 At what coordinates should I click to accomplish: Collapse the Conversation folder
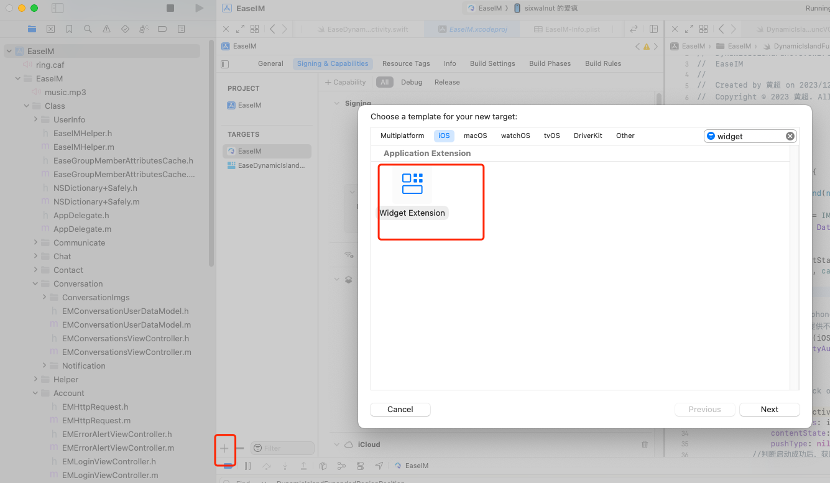tap(35, 284)
